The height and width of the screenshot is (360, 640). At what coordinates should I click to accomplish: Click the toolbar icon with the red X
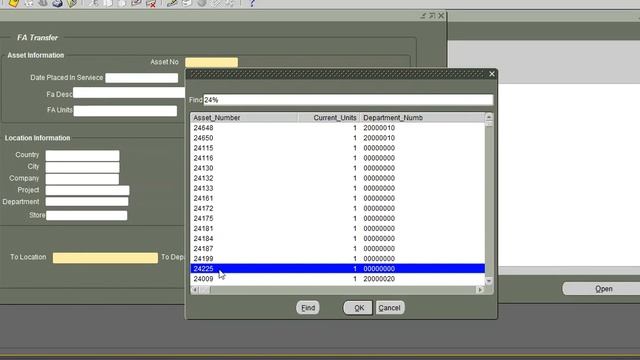pos(151,3)
